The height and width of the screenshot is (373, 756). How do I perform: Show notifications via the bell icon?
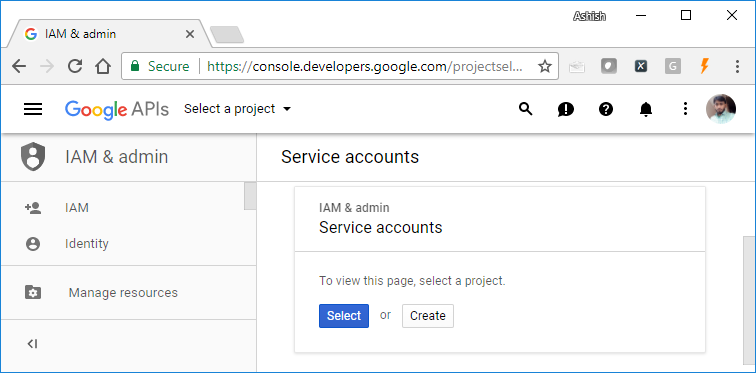646,109
